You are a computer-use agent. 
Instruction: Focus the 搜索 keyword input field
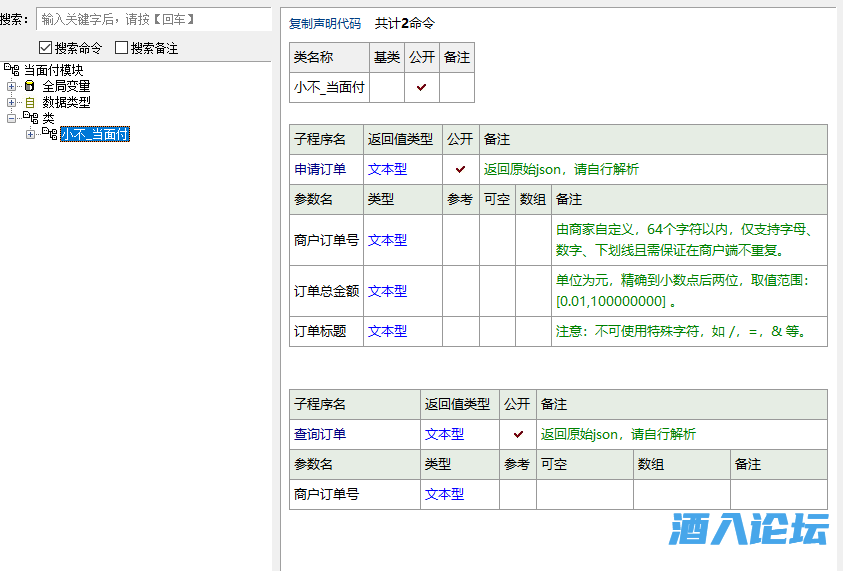[x=150, y=19]
